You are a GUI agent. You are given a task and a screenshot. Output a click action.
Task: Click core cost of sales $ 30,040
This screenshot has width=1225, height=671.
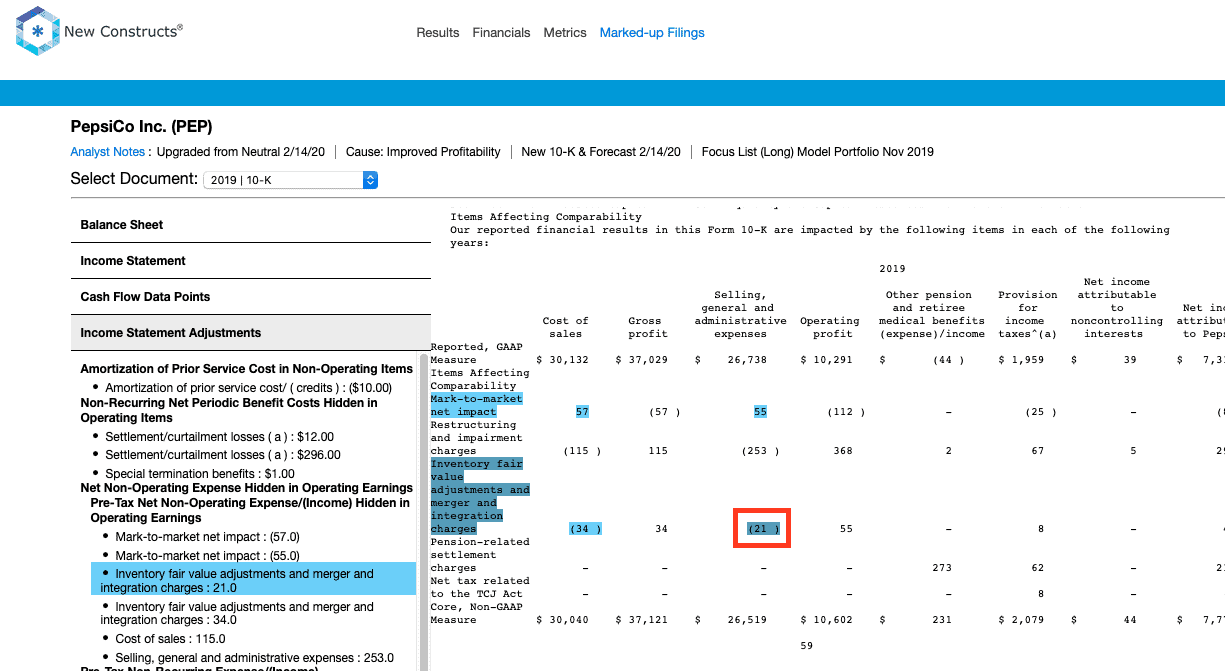click(x=563, y=620)
